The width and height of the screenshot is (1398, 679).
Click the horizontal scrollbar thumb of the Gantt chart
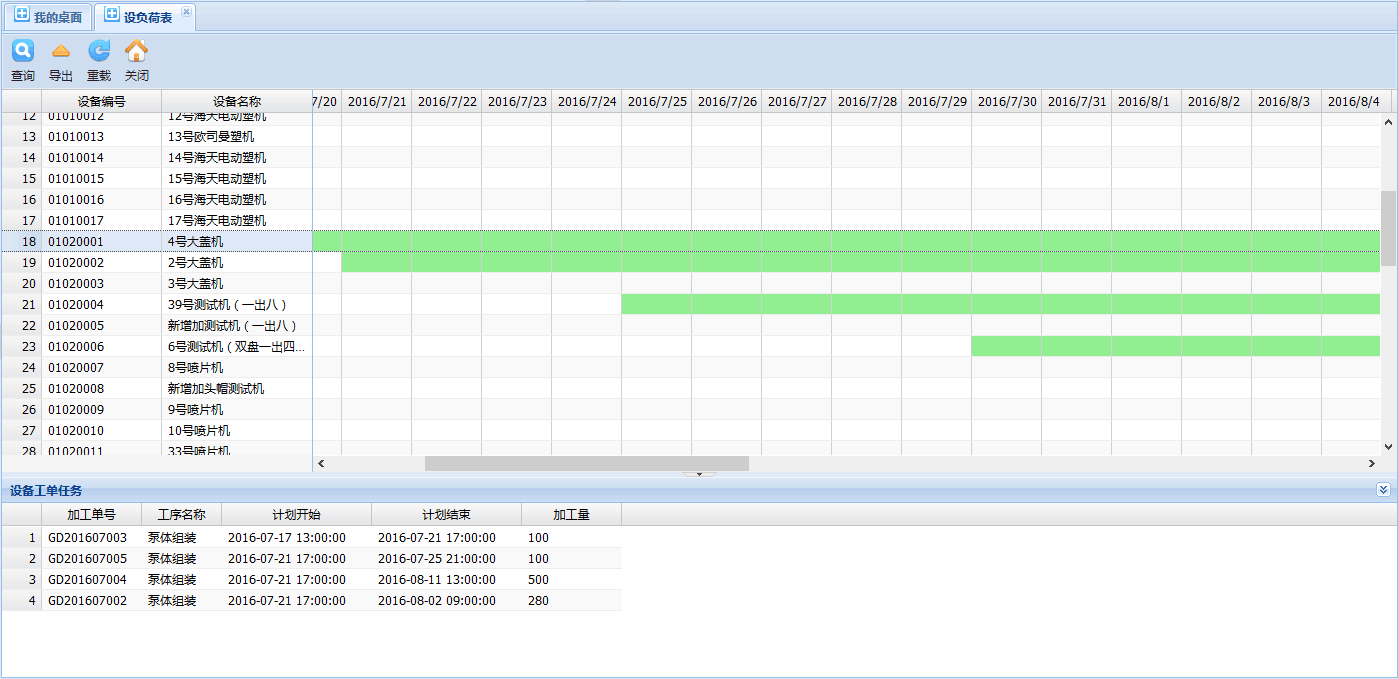point(586,464)
